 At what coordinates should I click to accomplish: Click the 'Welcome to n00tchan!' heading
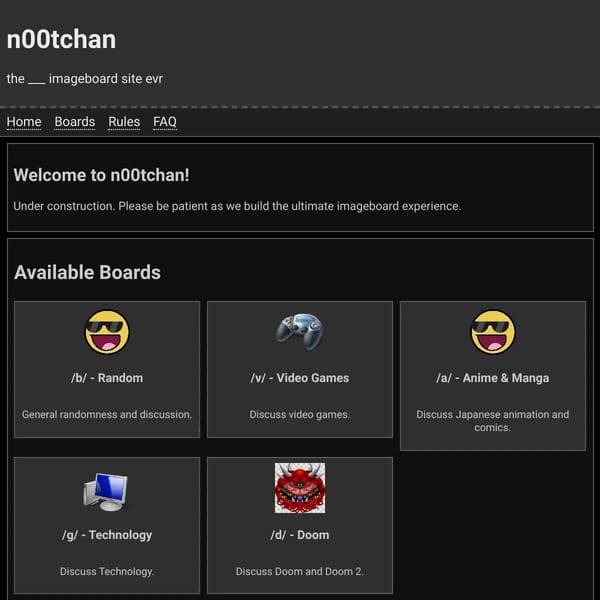(x=101, y=175)
